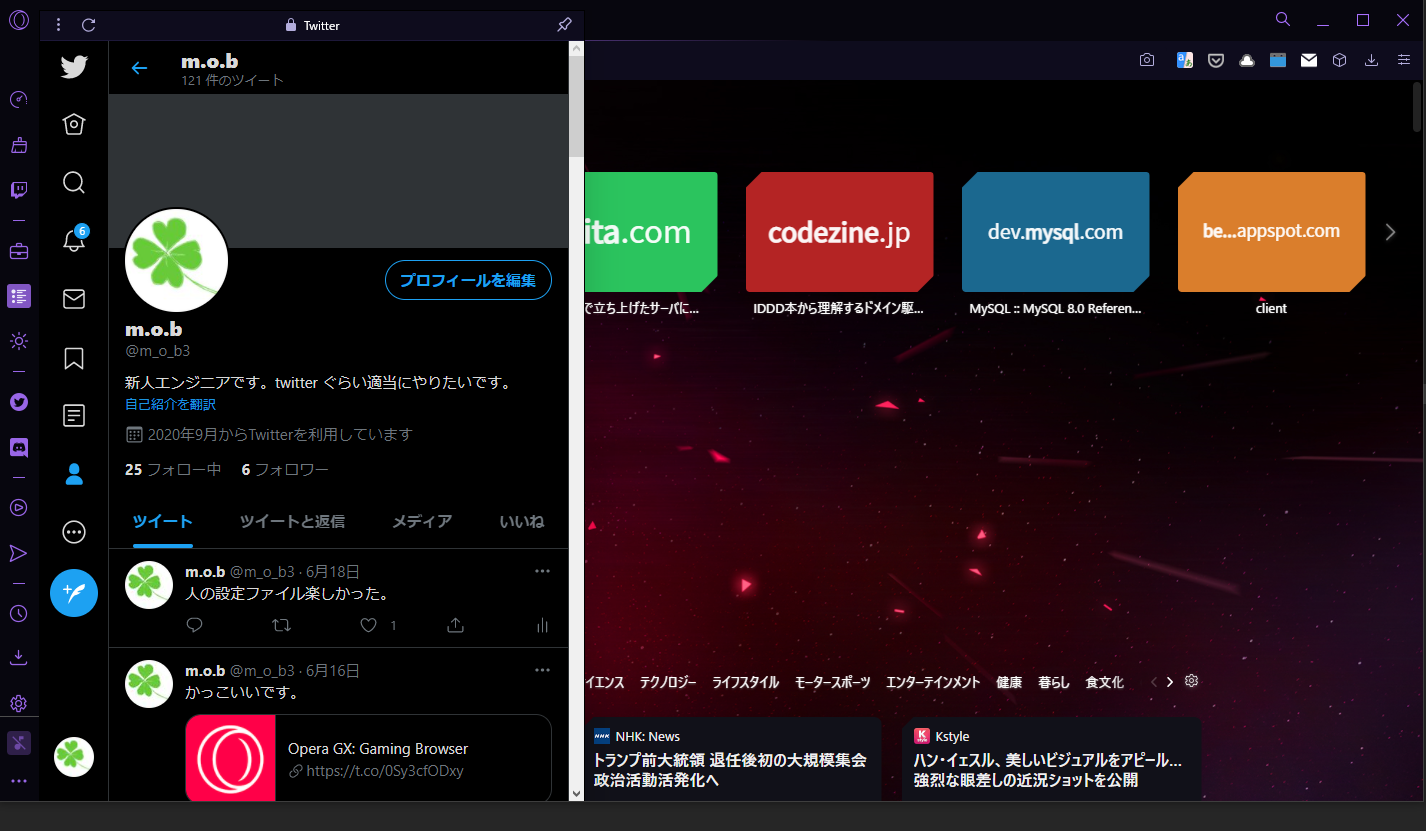Click the Twitter panel vertical scrollbar
This screenshot has height=831, width=1426.
tap(576, 420)
